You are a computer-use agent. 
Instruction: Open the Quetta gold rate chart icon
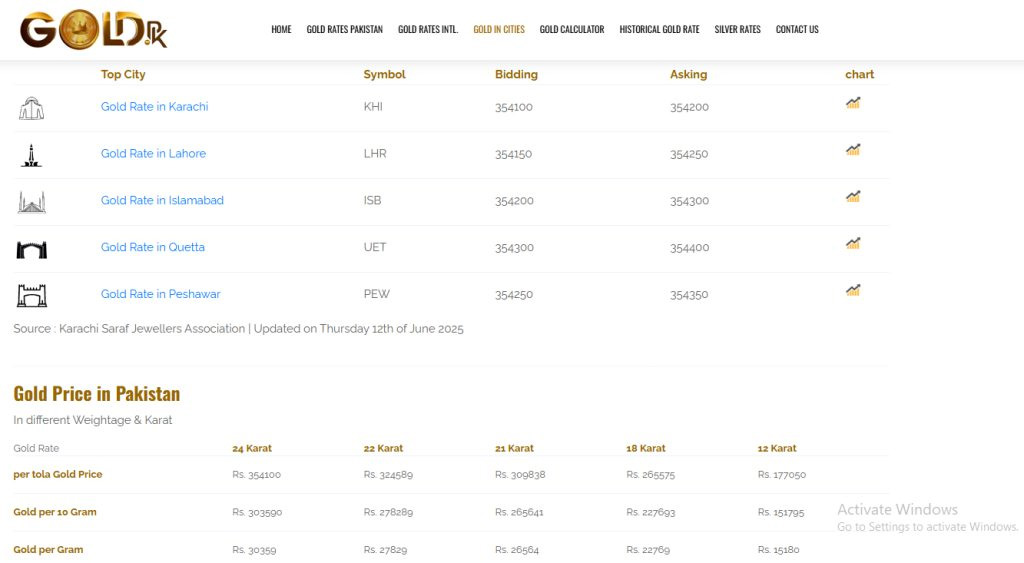pos(853,243)
